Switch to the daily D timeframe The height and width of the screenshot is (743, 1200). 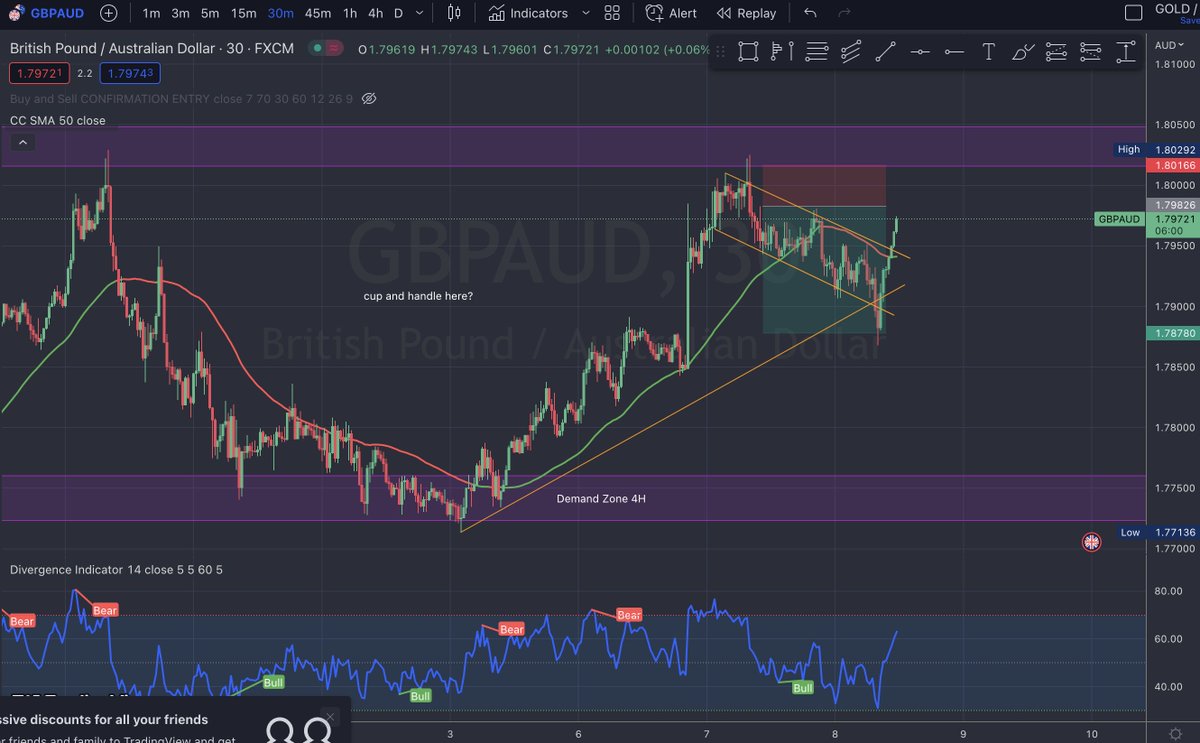pyautogui.click(x=399, y=13)
